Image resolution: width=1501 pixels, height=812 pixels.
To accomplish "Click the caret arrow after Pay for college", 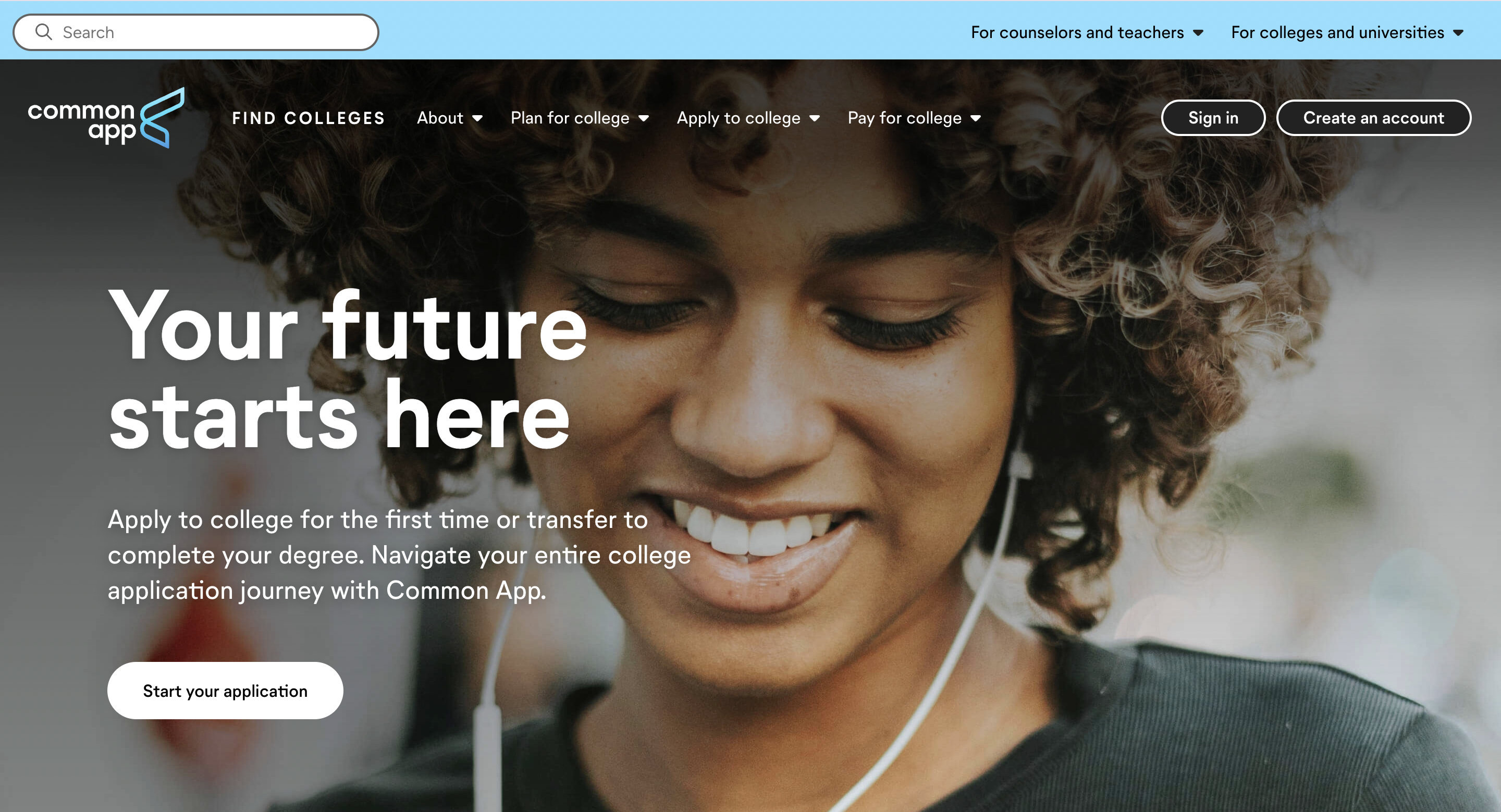I will point(976,119).
